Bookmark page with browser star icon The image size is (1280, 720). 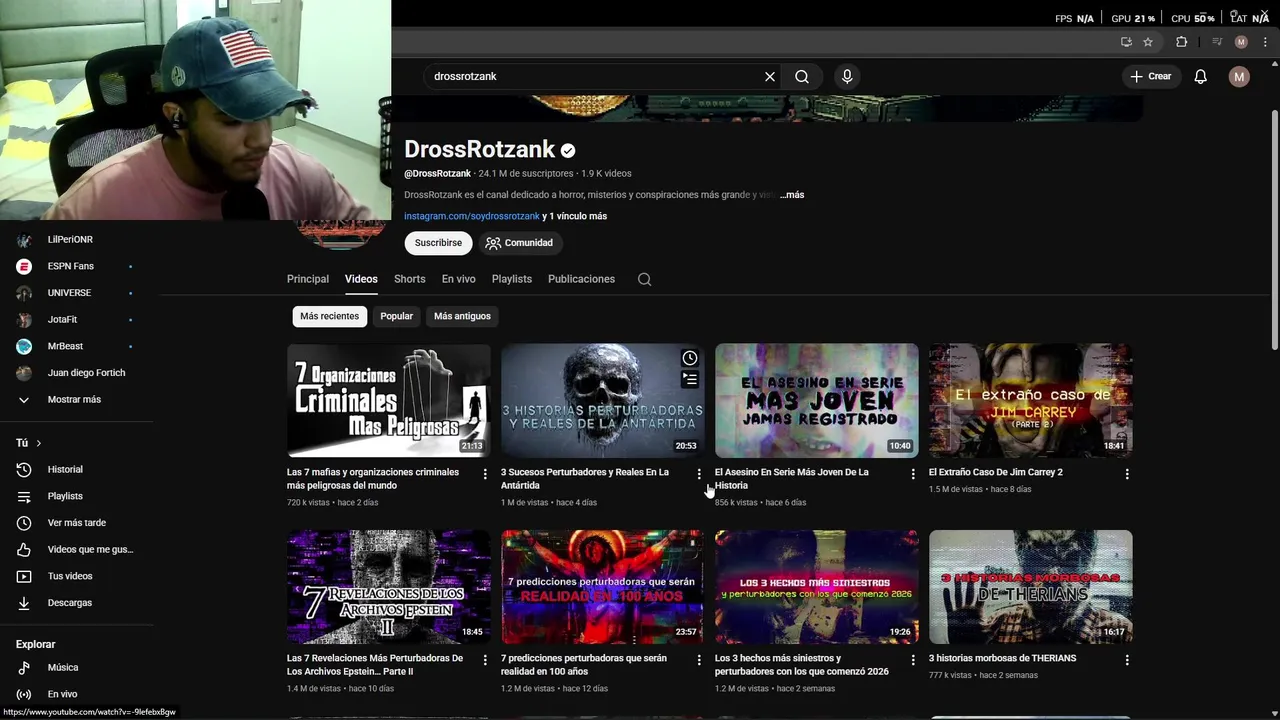pyautogui.click(x=1148, y=42)
